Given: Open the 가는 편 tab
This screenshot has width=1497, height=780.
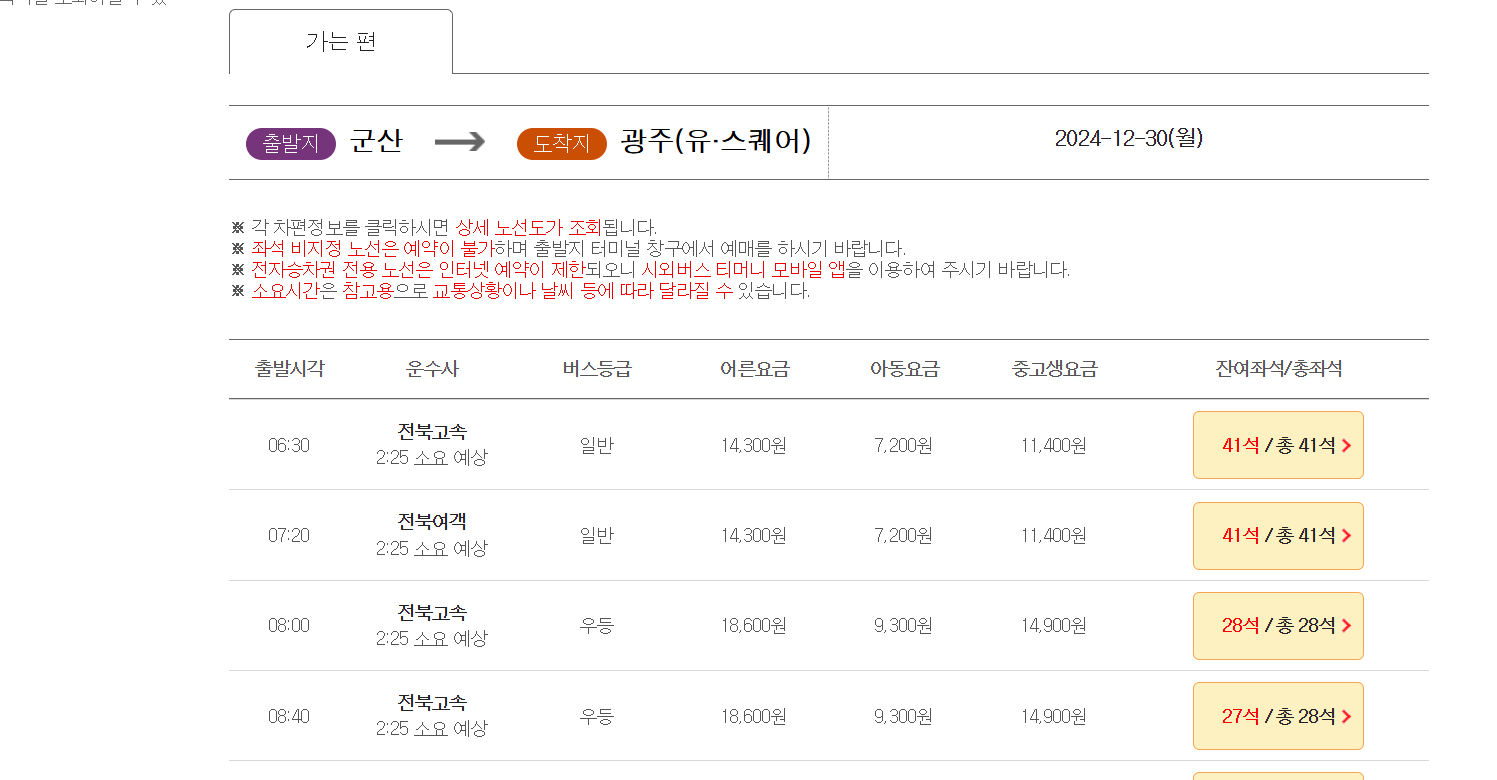Looking at the screenshot, I should (x=341, y=42).
